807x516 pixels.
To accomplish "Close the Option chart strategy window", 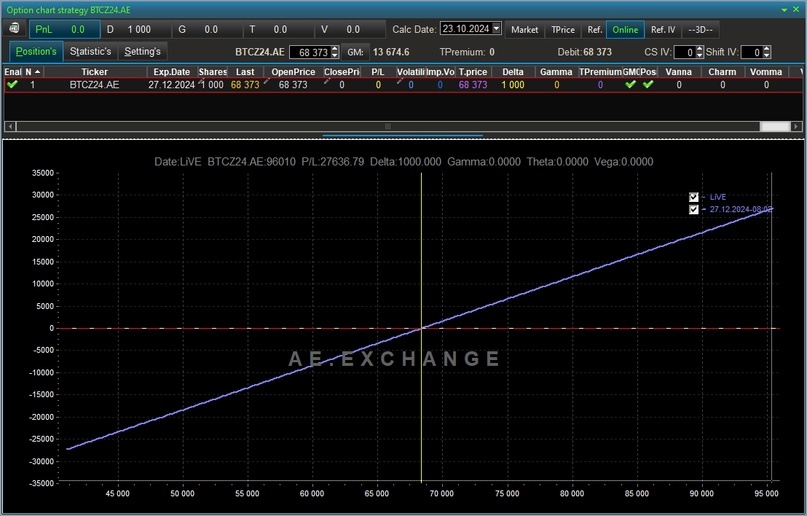I will pyautogui.click(x=796, y=9).
